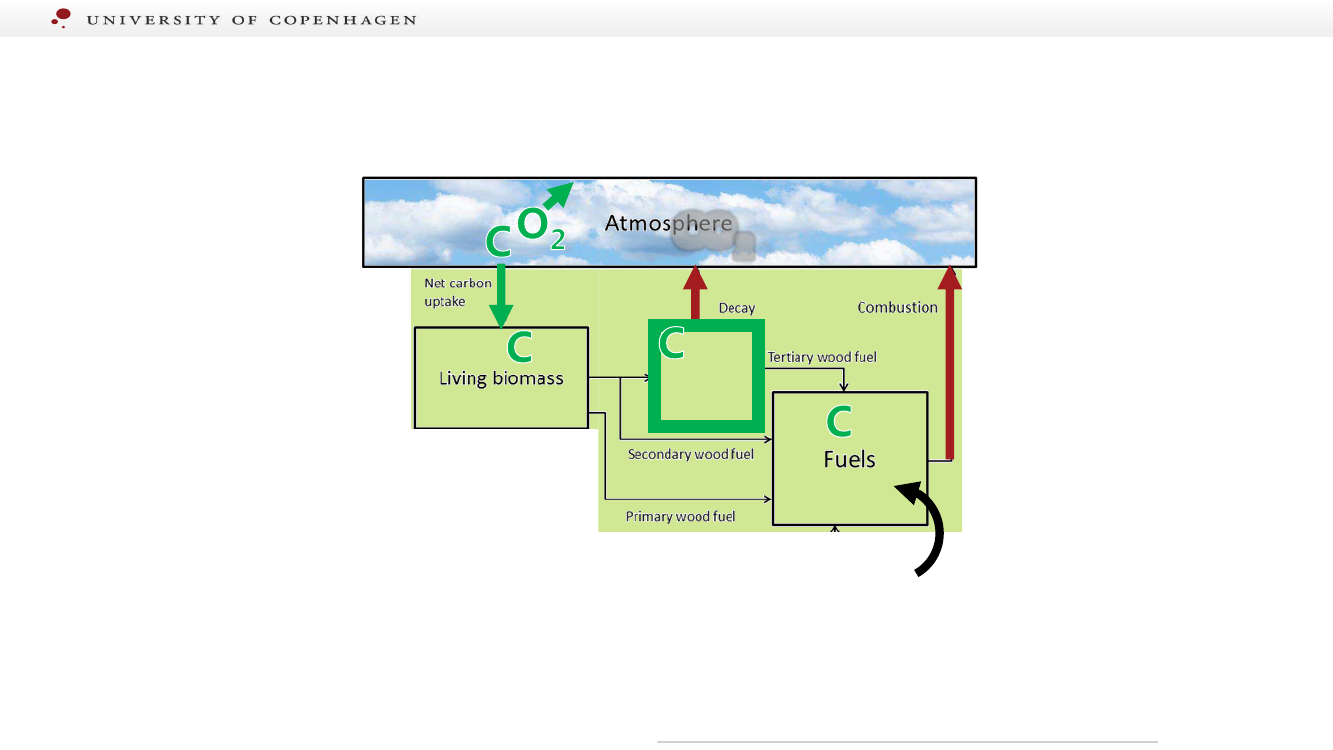Click the Decay label
Image resolution: width=1333 pixels, height=750 pixels.
point(737,309)
